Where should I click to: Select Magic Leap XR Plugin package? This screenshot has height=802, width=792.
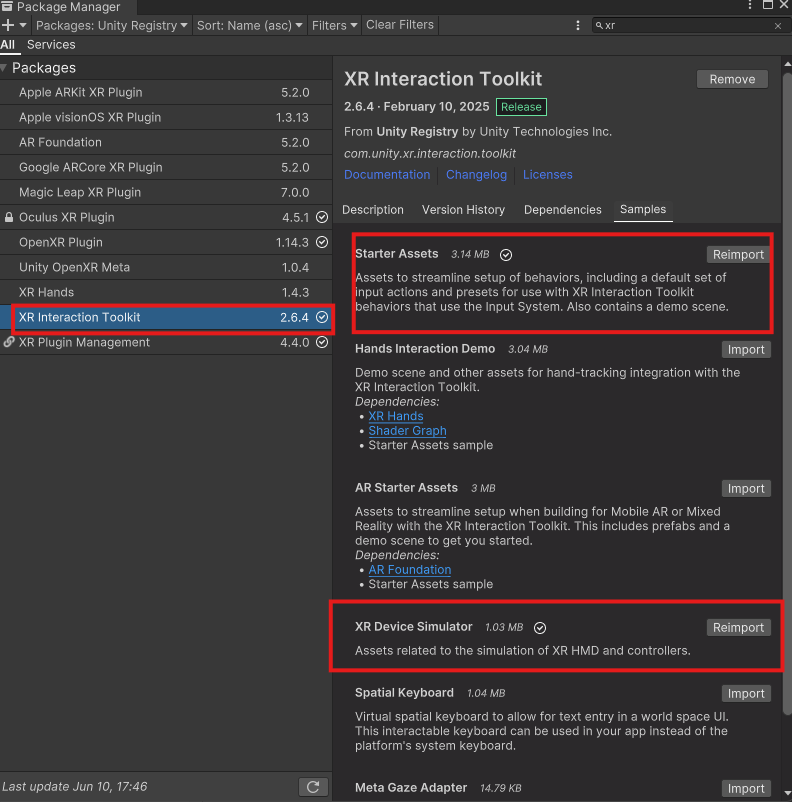pos(166,192)
